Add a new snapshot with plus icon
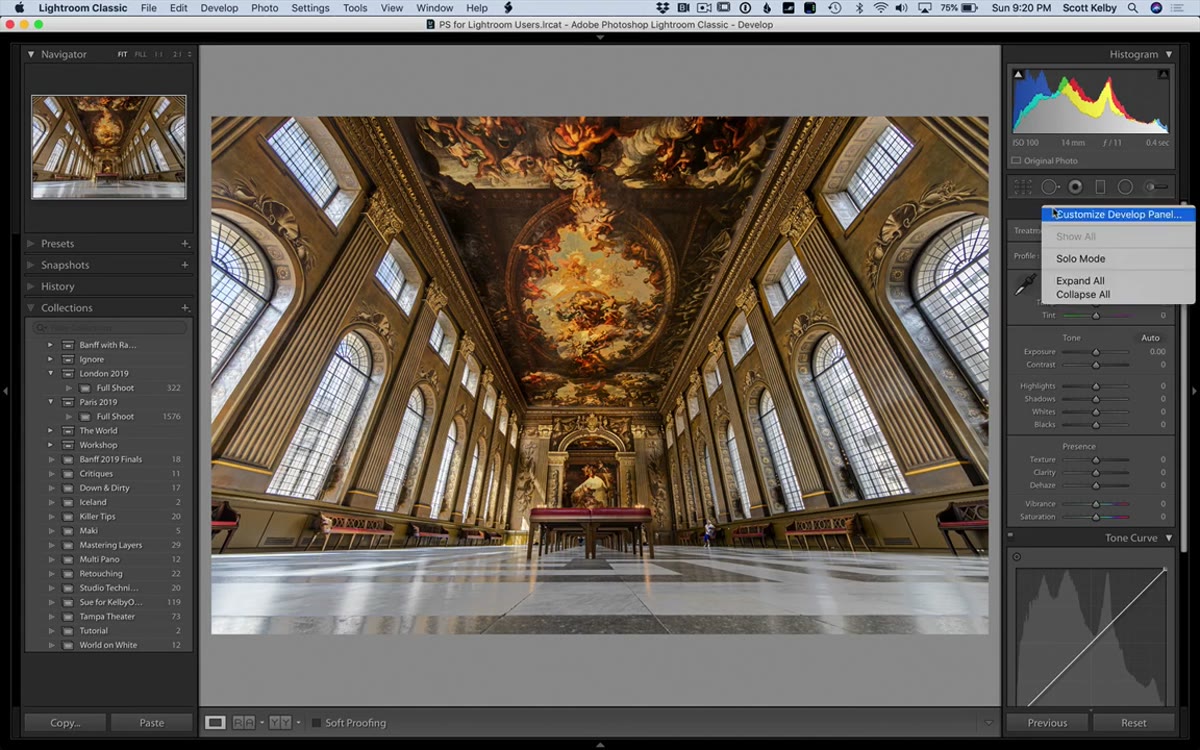The image size is (1200, 750). pos(185,265)
